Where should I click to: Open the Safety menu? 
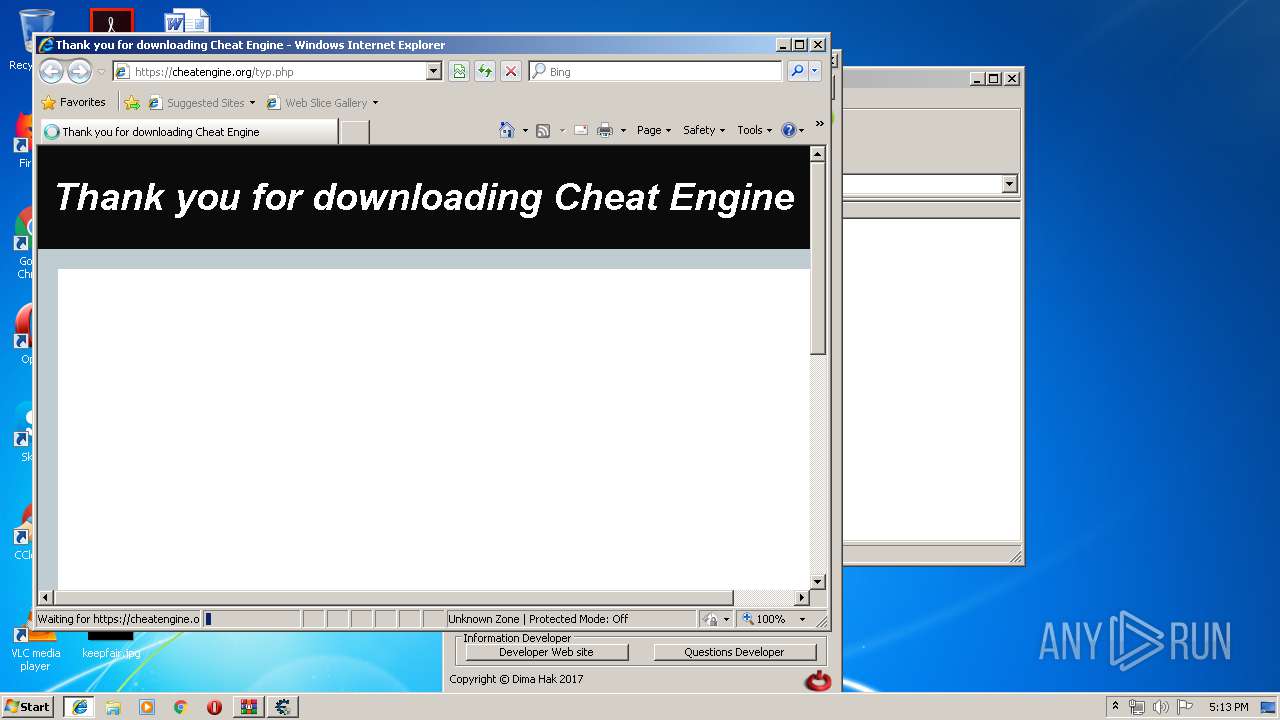click(x=704, y=130)
